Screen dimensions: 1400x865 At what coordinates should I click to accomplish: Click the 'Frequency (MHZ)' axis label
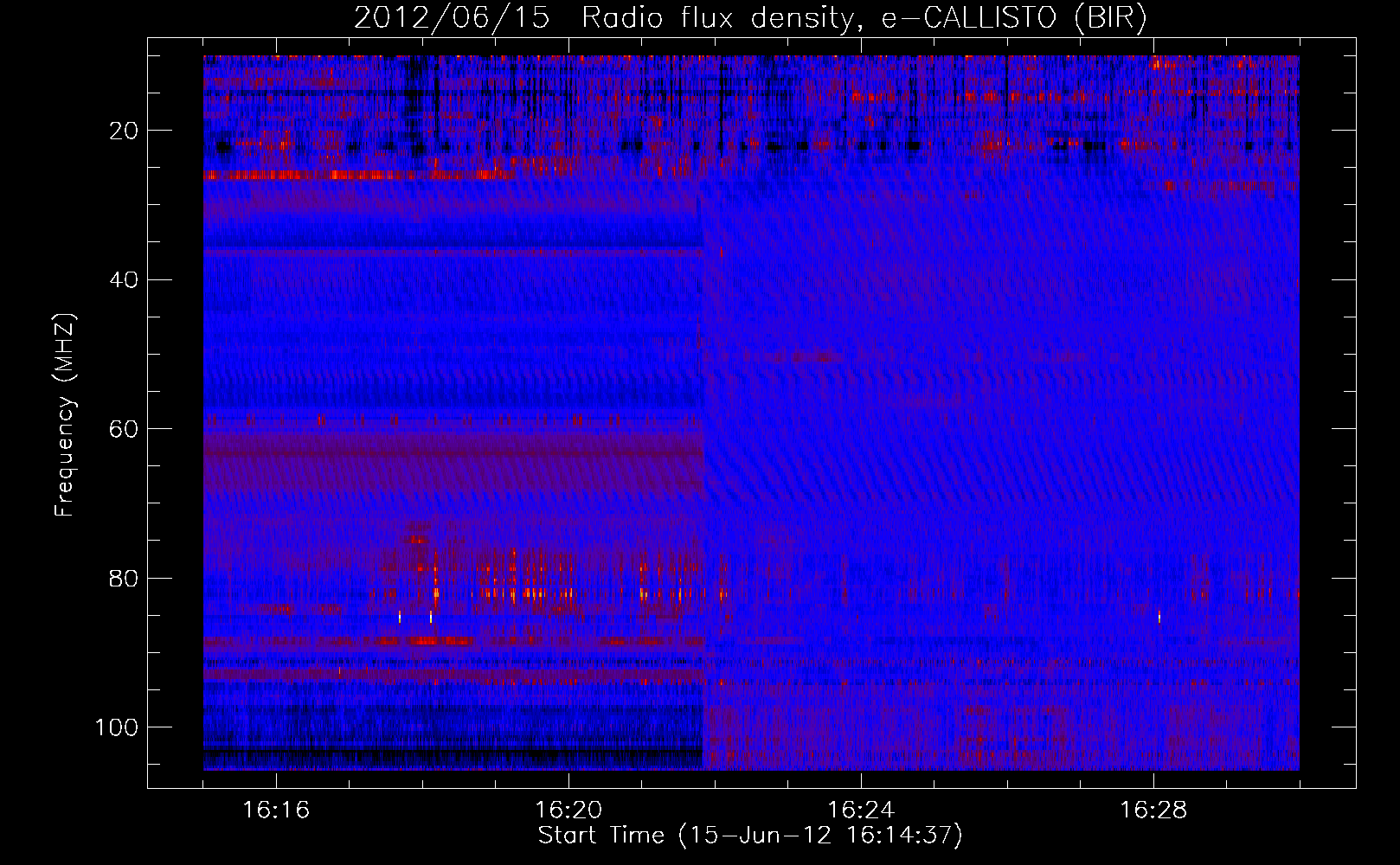pyautogui.click(x=65, y=414)
